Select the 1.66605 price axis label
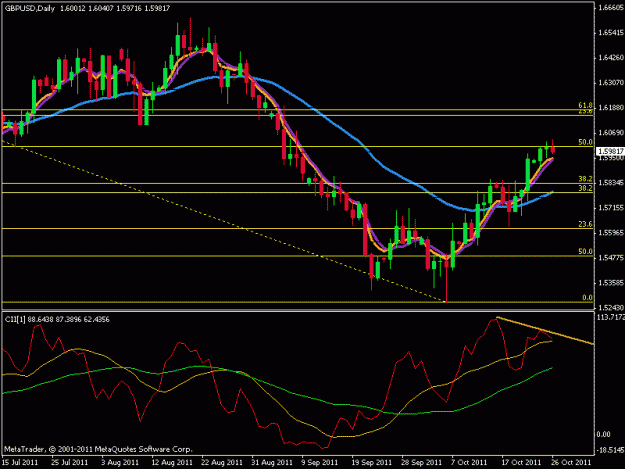 tap(611, 8)
